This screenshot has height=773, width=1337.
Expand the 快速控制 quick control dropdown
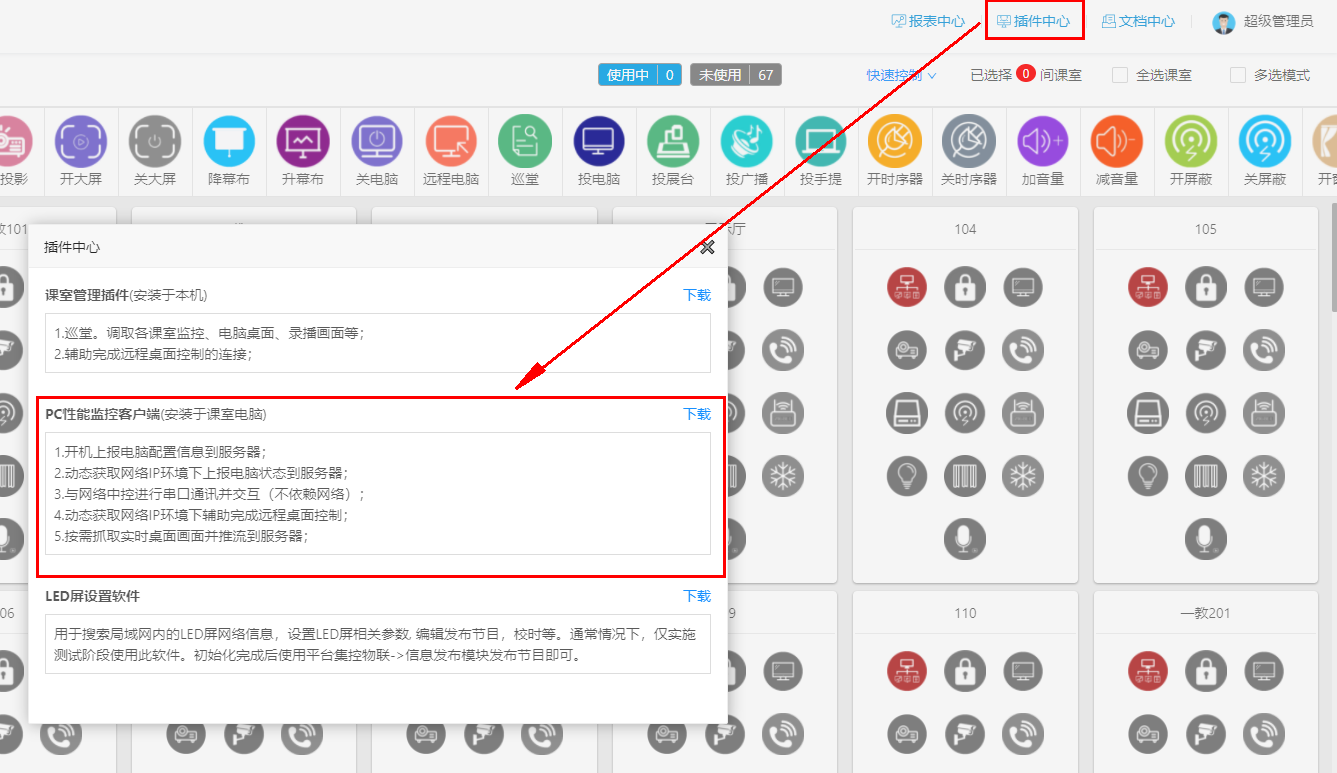point(901,75)
